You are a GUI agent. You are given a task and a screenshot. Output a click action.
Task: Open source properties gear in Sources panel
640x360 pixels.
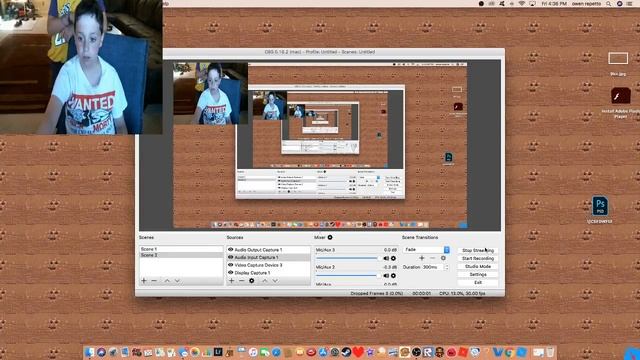[252, 280]
